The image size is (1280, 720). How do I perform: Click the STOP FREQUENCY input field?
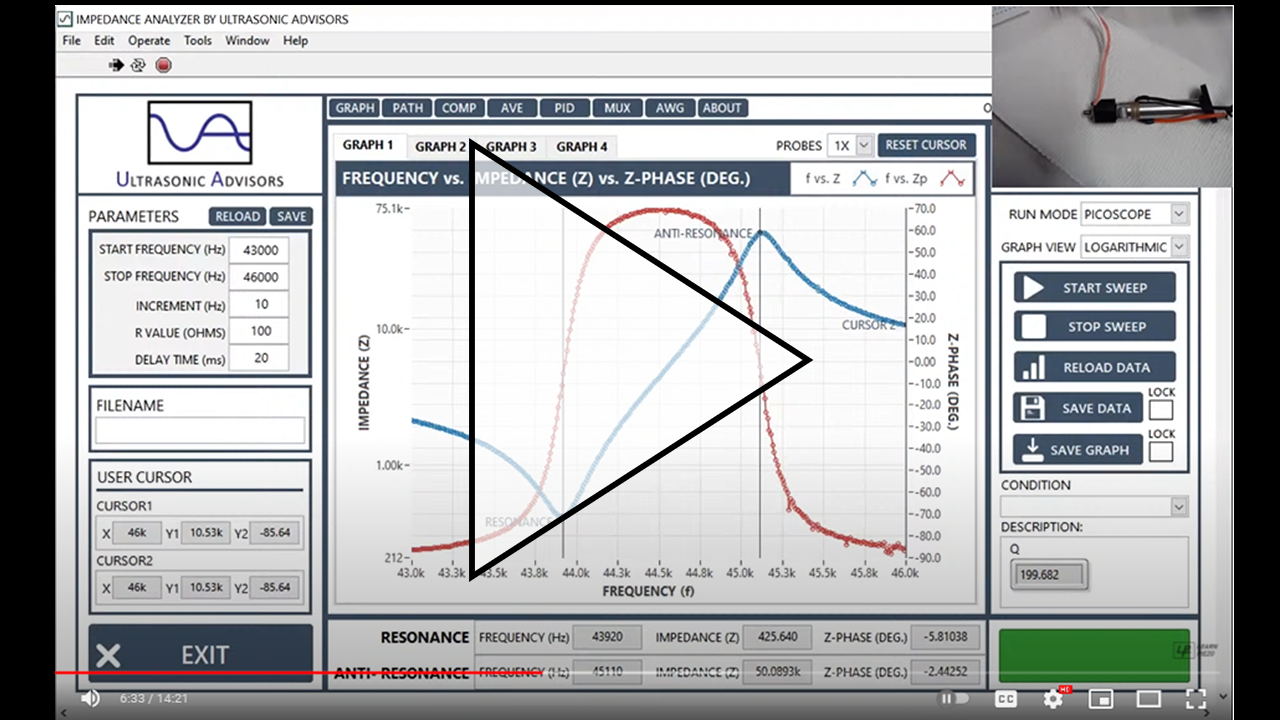coord(259,277)
